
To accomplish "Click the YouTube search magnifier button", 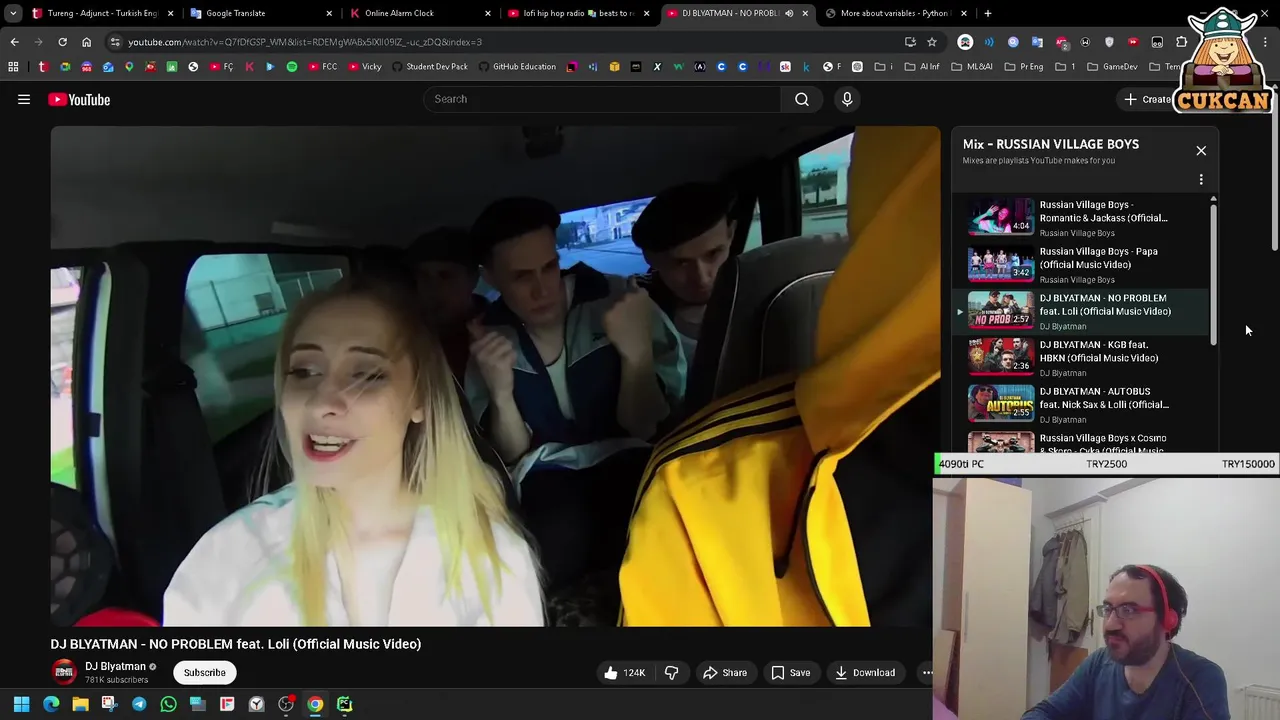I will point(802,99).
